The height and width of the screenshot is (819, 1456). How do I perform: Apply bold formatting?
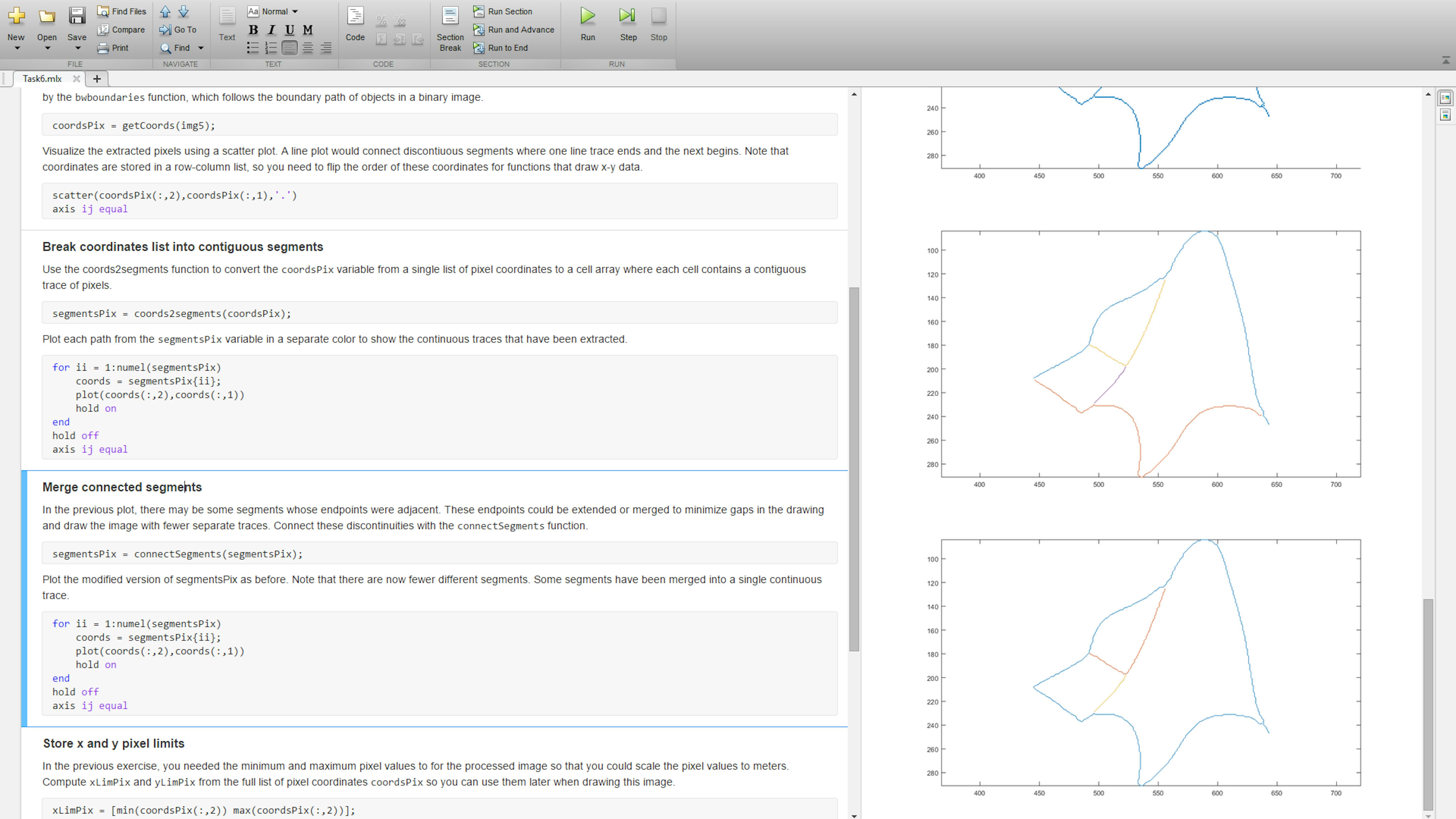[253, 30]
